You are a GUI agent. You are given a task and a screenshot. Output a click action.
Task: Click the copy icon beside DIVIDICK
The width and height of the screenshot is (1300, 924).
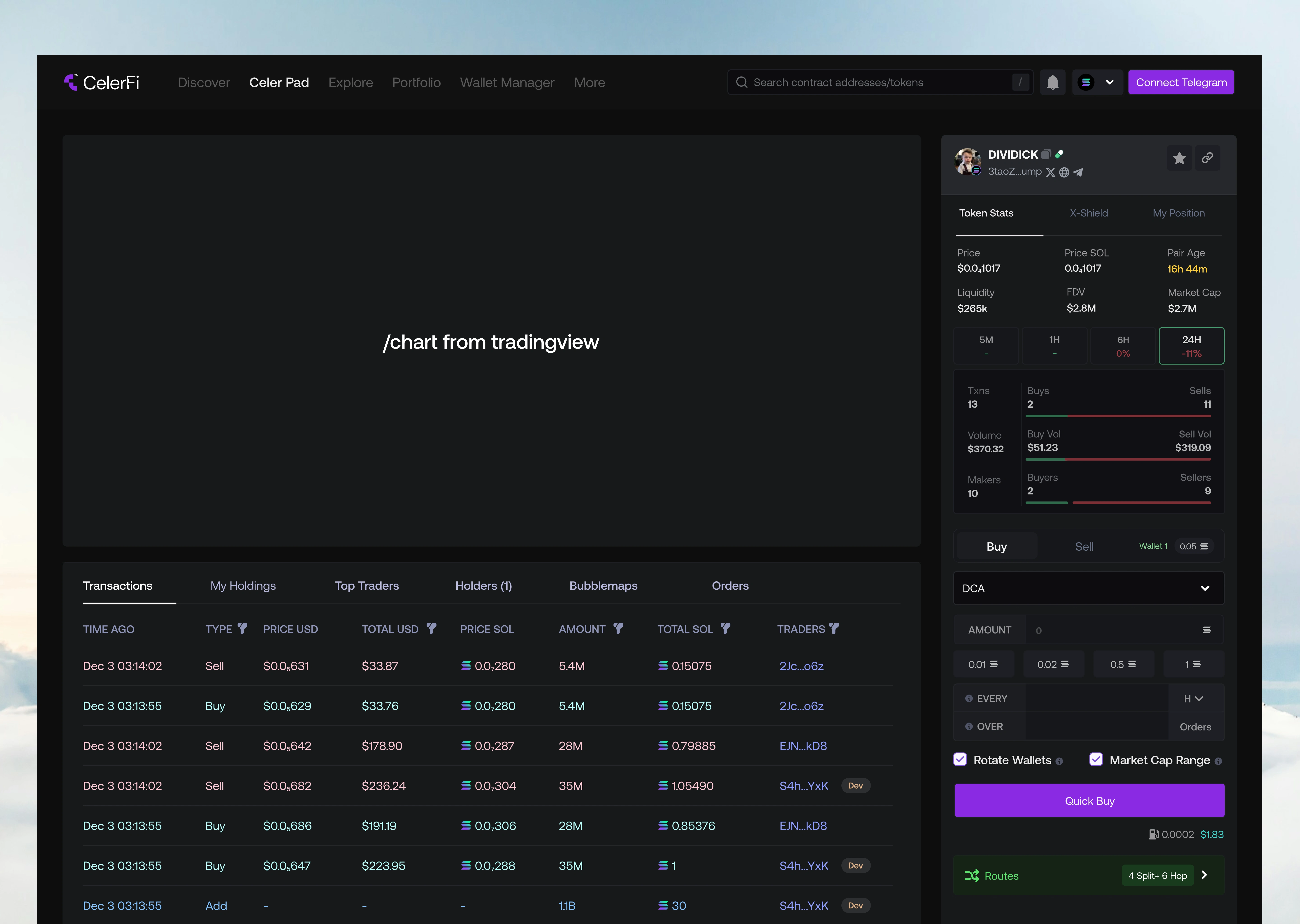pos(1046,154)
